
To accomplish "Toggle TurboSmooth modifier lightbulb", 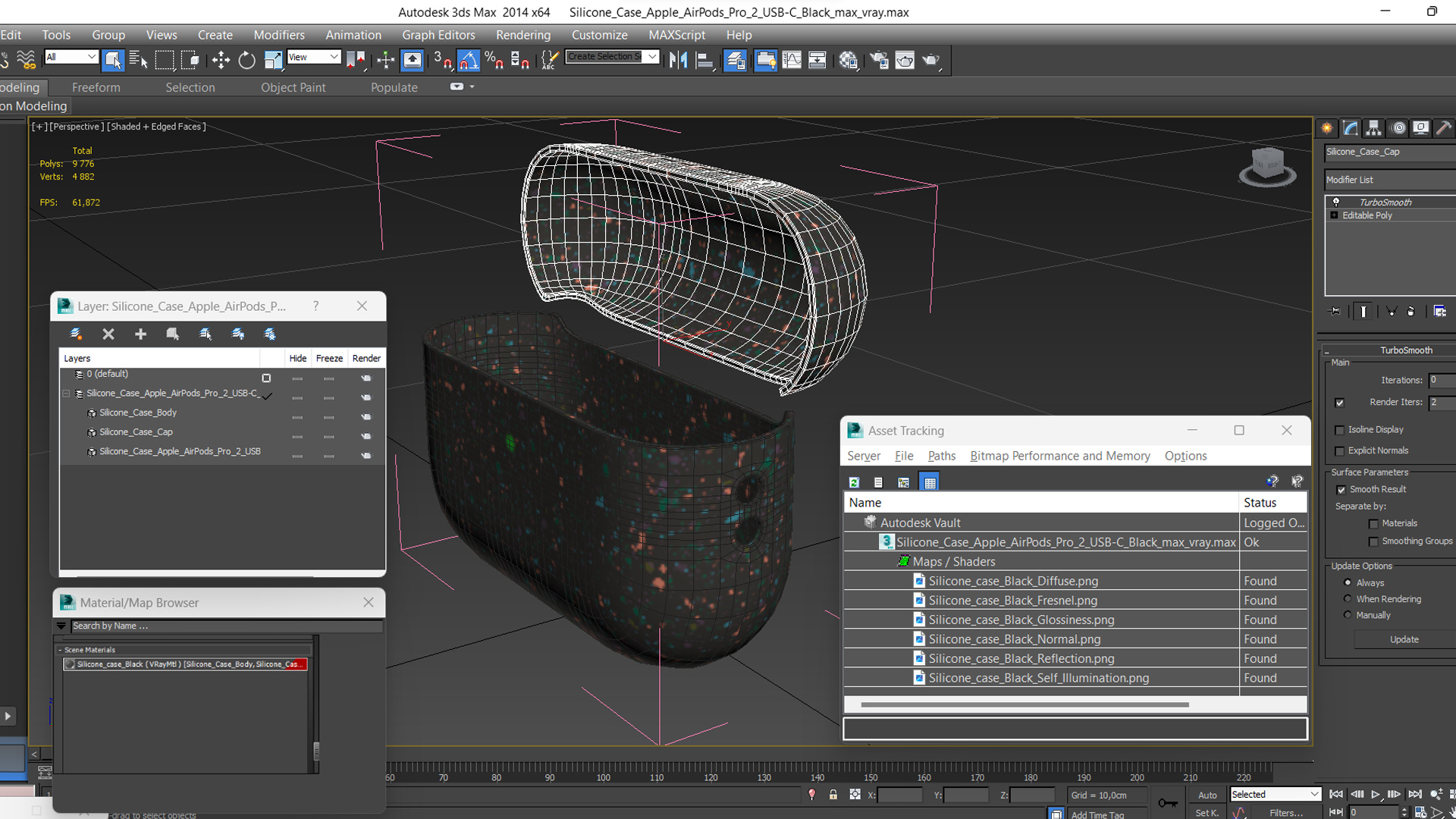I will [1336, 202].
